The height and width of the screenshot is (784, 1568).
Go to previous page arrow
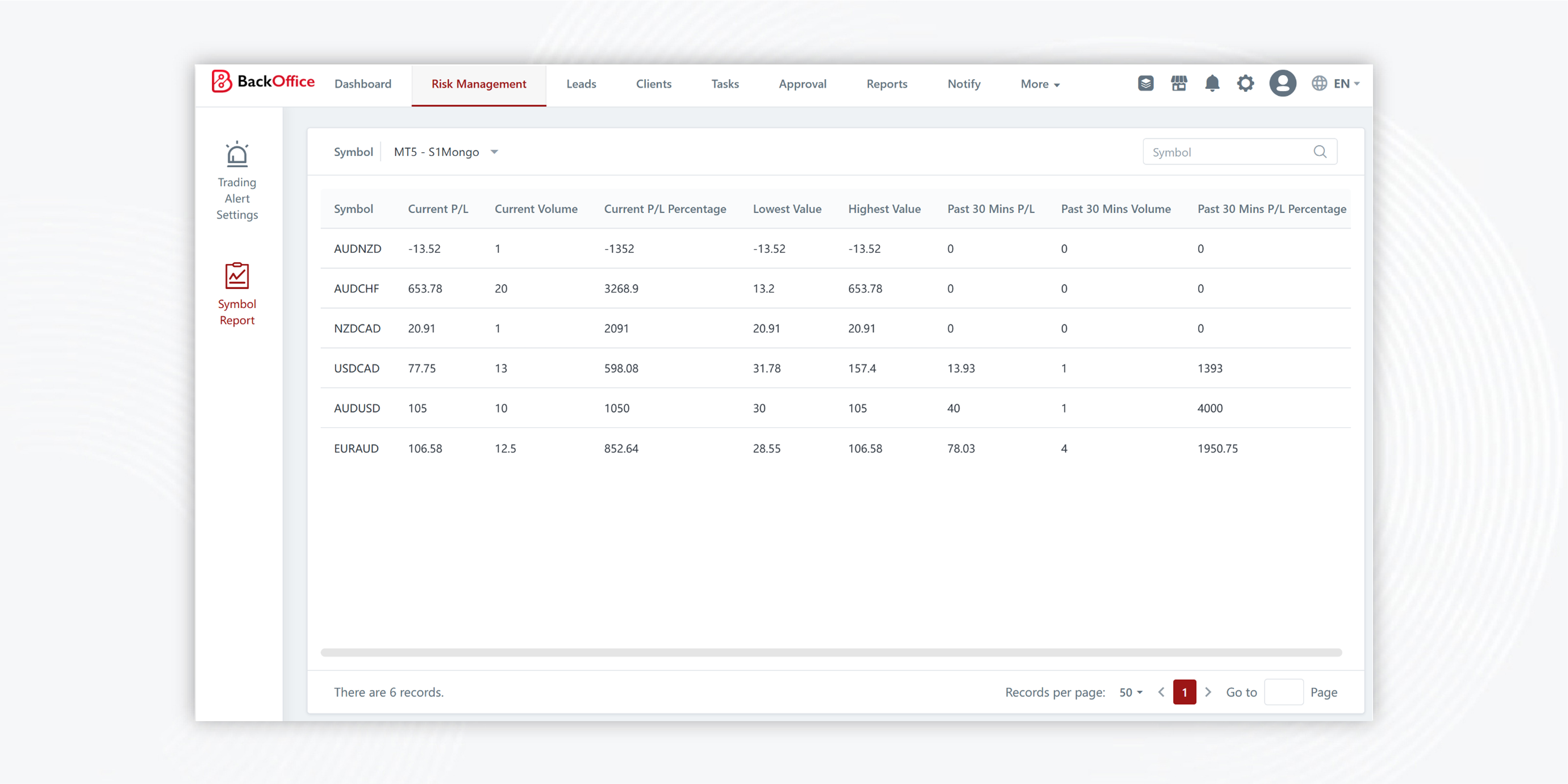1161,692
